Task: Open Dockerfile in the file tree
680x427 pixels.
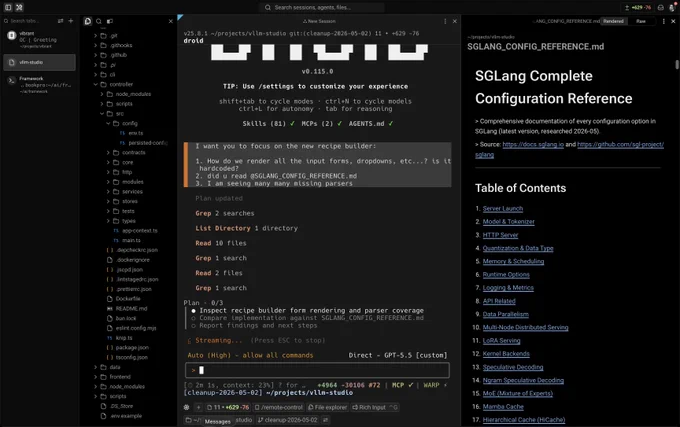Action: (x=128, y=299)
